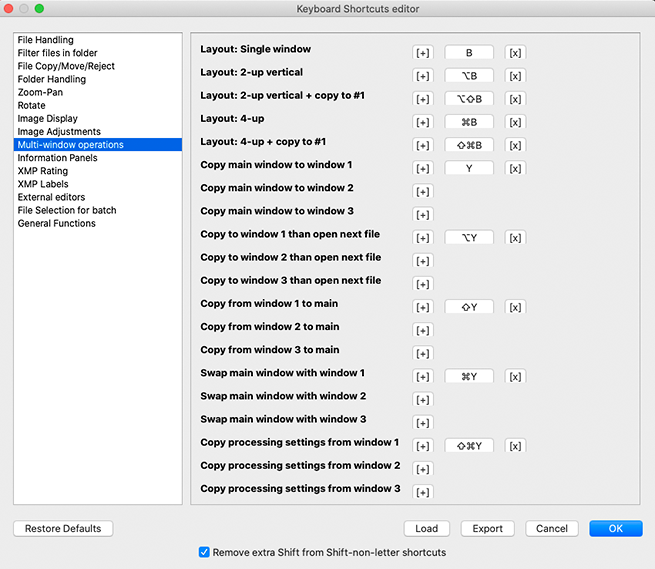The width and height of the screenshot is (655, 569).
Task: Add shortcut for Copy processing settings from window 3
Action: tap(423, 492)
